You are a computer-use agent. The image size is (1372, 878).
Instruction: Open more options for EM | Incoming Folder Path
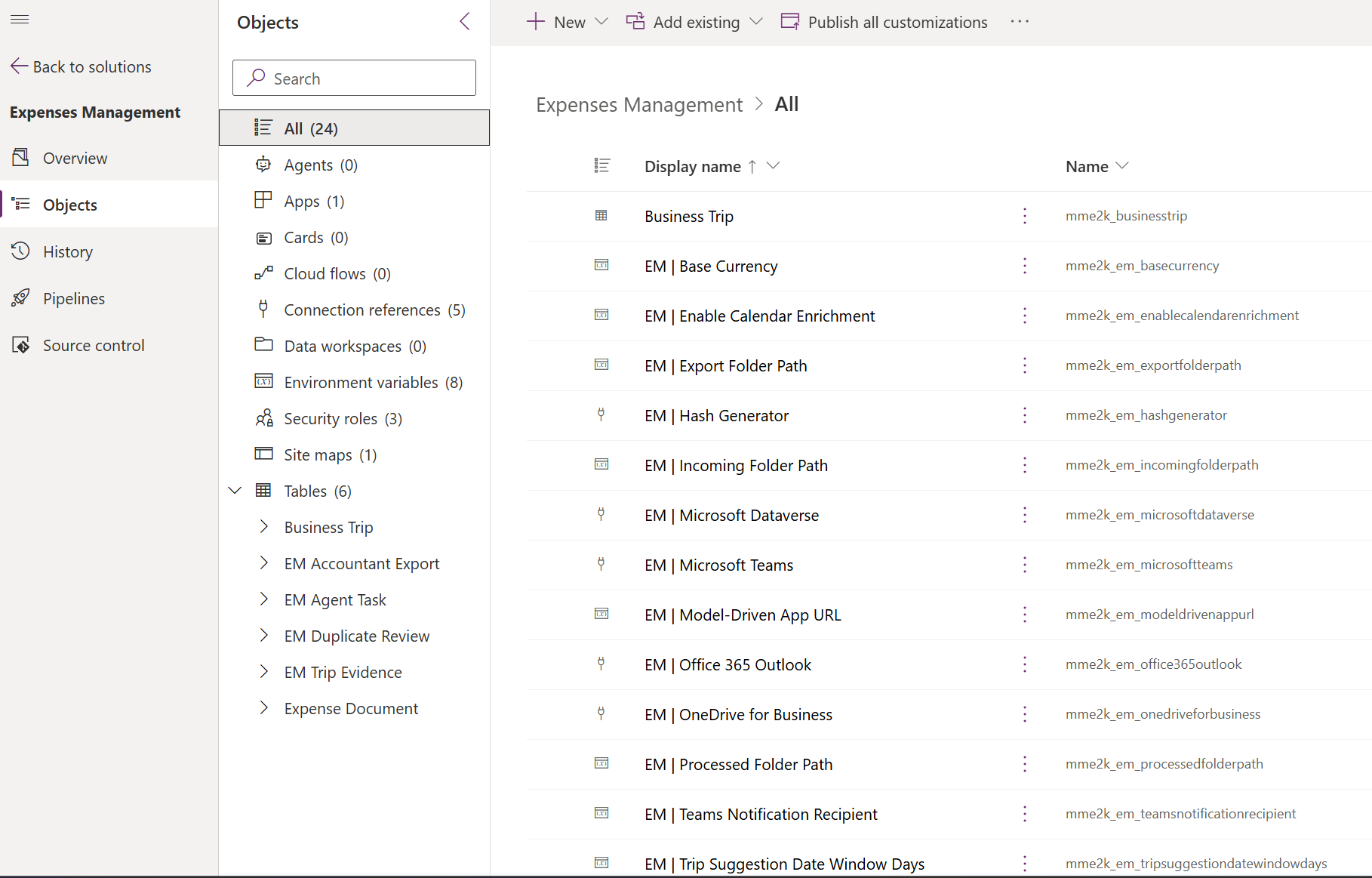tap(1025, 465)
